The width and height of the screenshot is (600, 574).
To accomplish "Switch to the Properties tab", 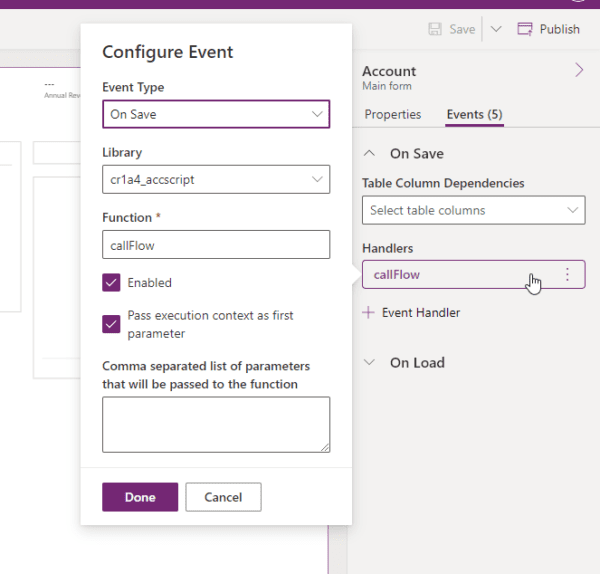I will click(392, 115).
